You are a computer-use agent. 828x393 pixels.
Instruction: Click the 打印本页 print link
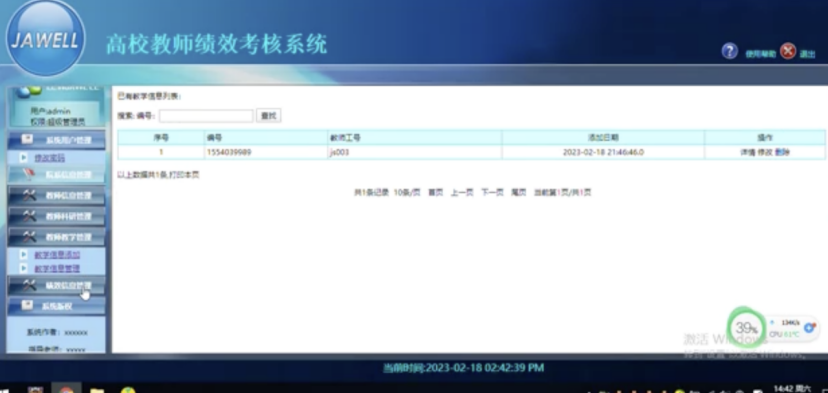pyautogui.click(x=184, y=175)
